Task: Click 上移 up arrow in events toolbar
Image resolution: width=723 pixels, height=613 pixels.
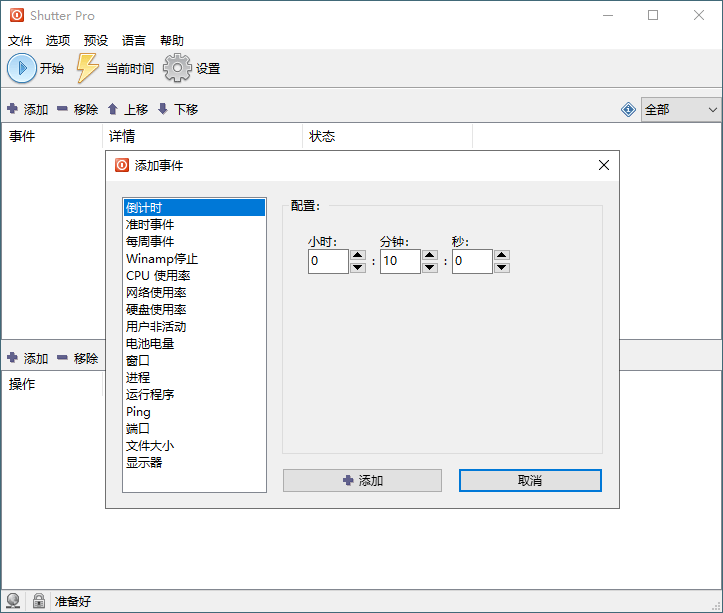Action: (x=113, y=109)
